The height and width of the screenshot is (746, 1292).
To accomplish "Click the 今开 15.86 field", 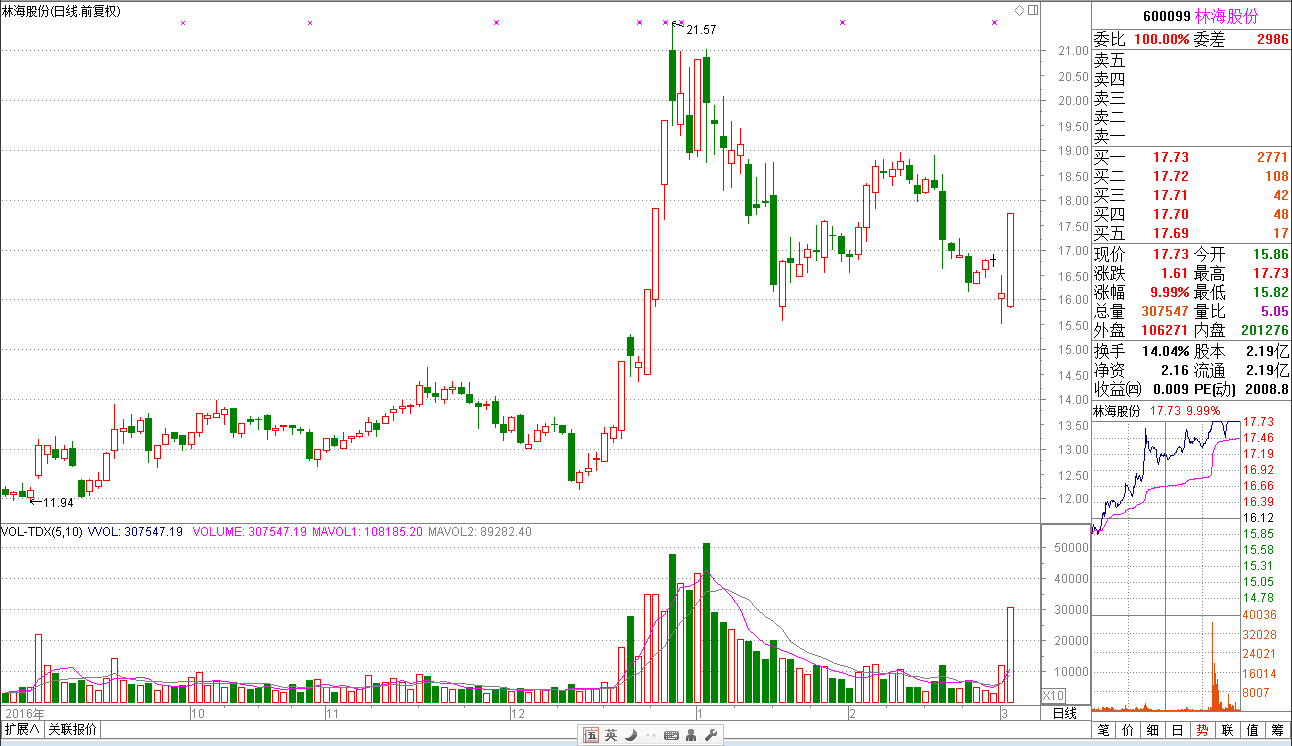I will [1242, 254].
